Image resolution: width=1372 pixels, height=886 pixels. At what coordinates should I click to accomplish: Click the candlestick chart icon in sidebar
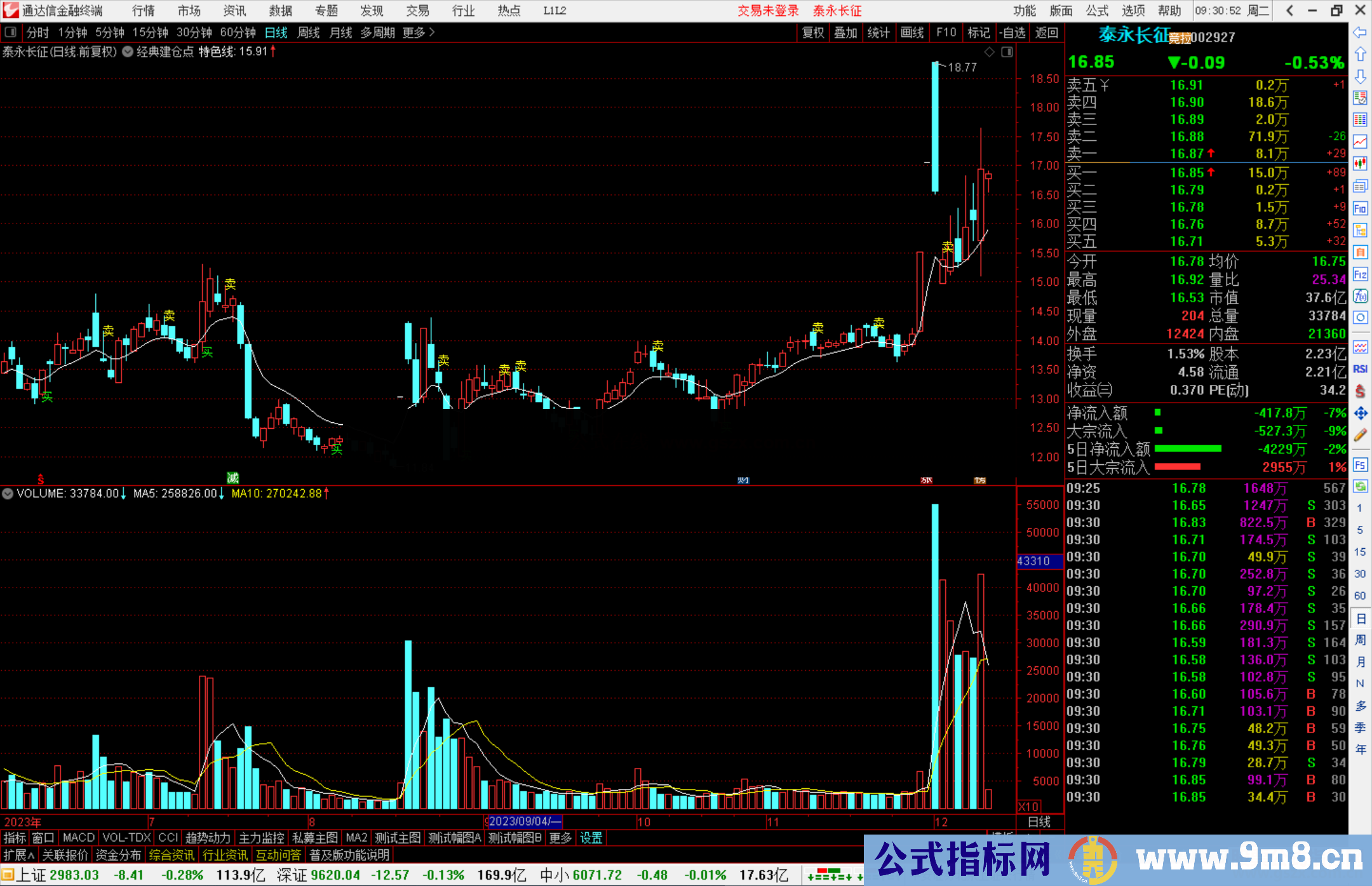pyautogui.click(x=1360, y=163)
